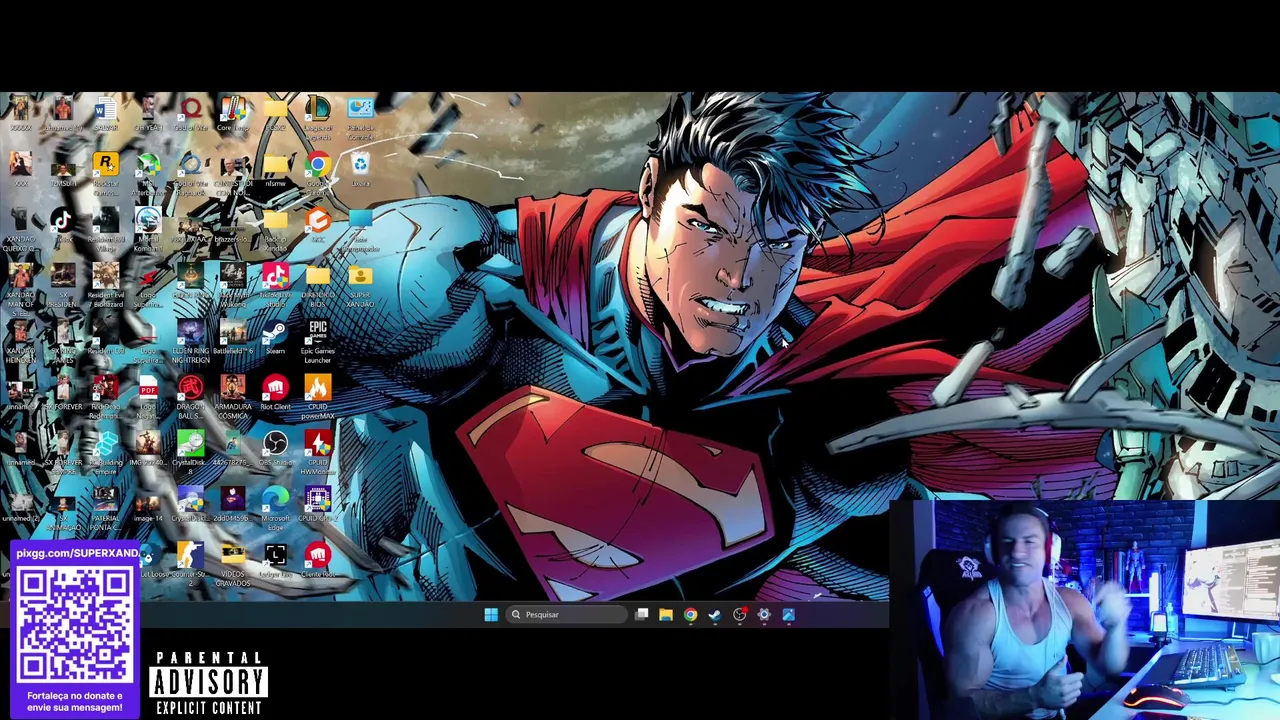Image resolution: width=1280 pixels, height=720 pixels.
Task: Open Resident Evil 7 Biohazard shortcut
Action: point(105,286)
